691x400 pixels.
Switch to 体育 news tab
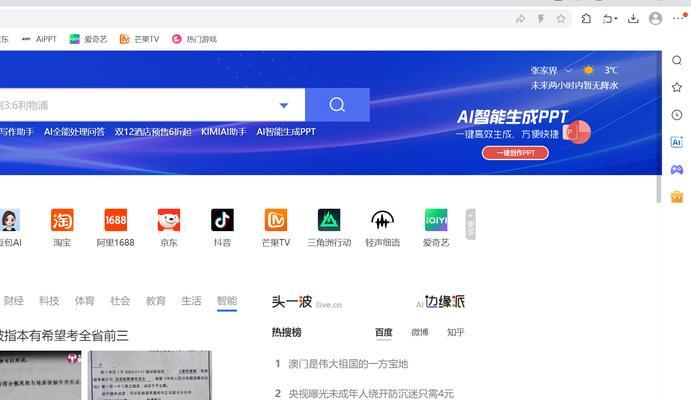click(85, 301)
